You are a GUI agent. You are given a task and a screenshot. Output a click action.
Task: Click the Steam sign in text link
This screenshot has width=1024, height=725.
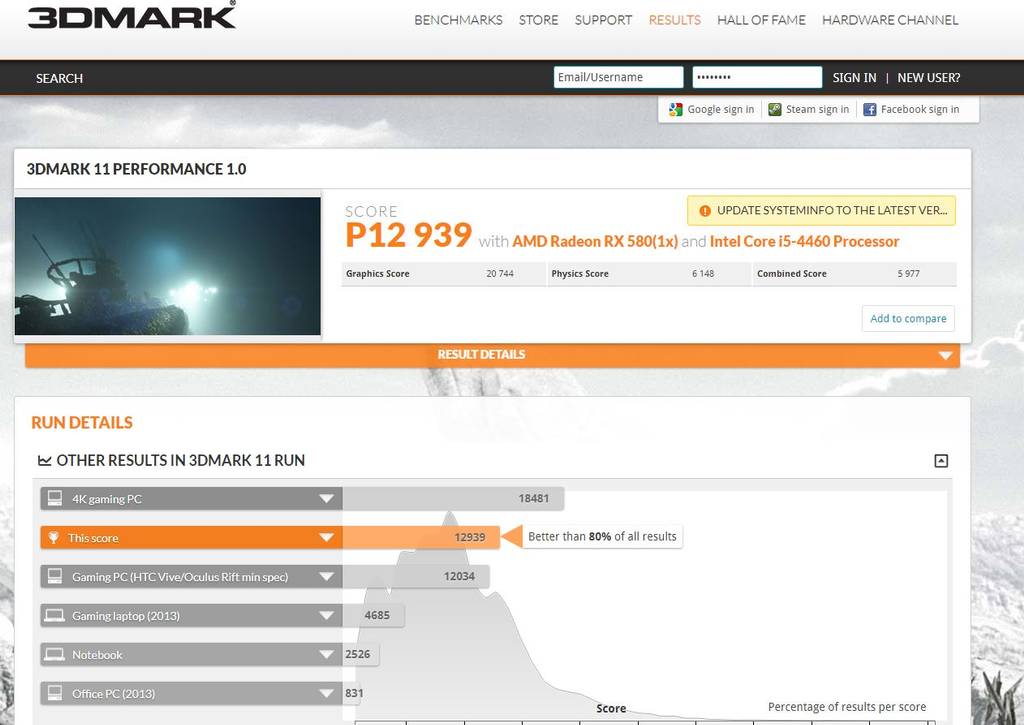click(x=817, y=110)
